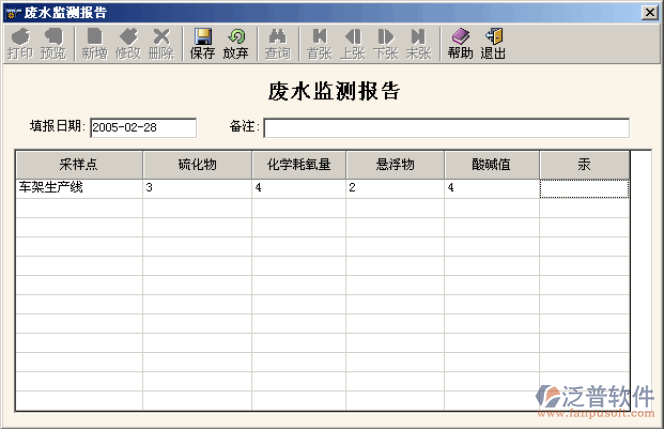Click the 酸碱值 column header
Viewport: 665px width, 429px height.
(492, 164)
